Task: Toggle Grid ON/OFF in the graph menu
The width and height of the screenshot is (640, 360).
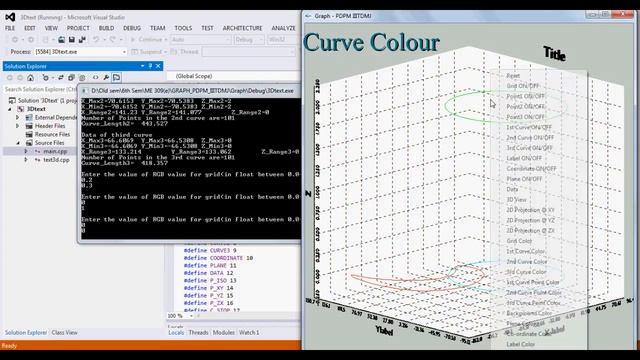Action: (523, 86)
